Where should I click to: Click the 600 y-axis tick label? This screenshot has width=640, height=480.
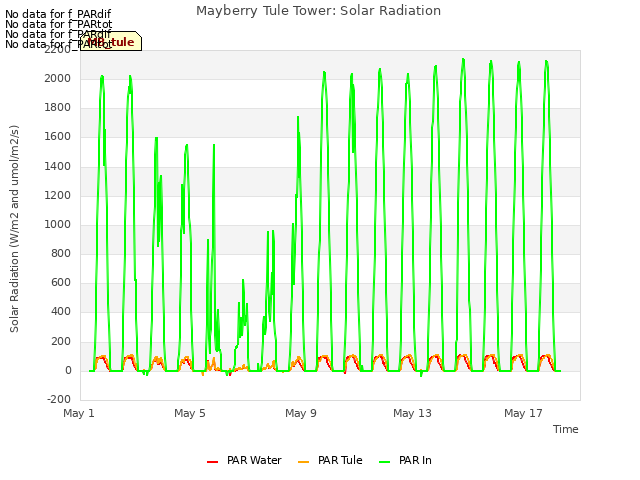[61, 283]
